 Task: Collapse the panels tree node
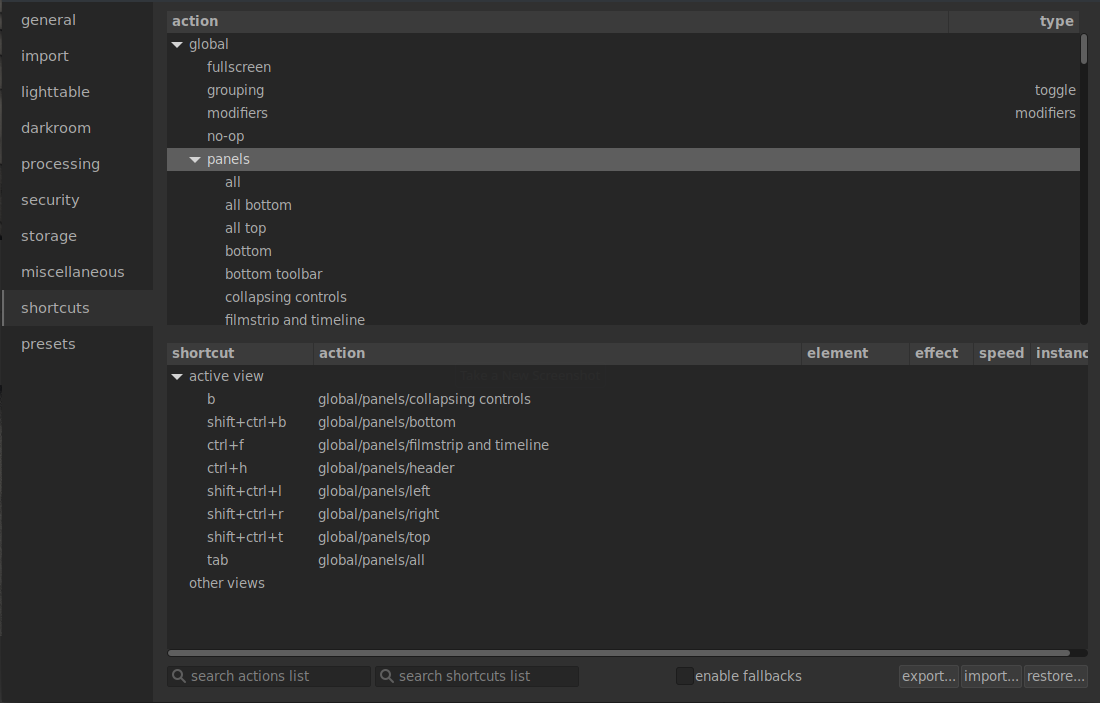(x=195, y=160)
